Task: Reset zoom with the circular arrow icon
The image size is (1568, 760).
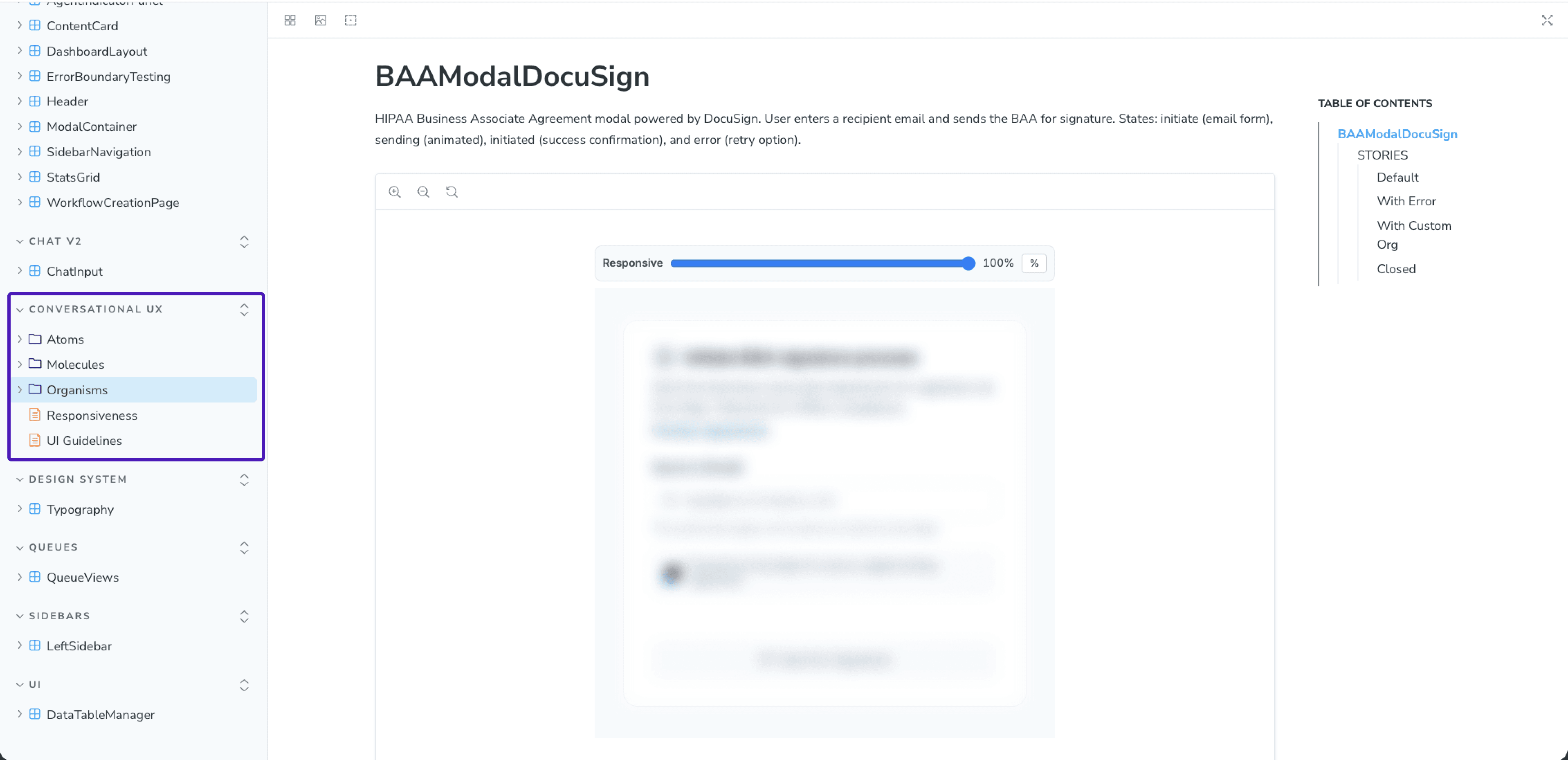Action: pyautogui.click(x=452, y=192)
